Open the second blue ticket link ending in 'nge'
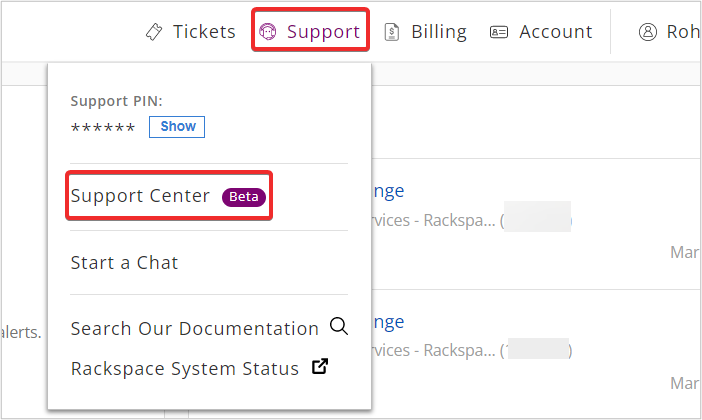The image size is (702, 420). [389, 322]
